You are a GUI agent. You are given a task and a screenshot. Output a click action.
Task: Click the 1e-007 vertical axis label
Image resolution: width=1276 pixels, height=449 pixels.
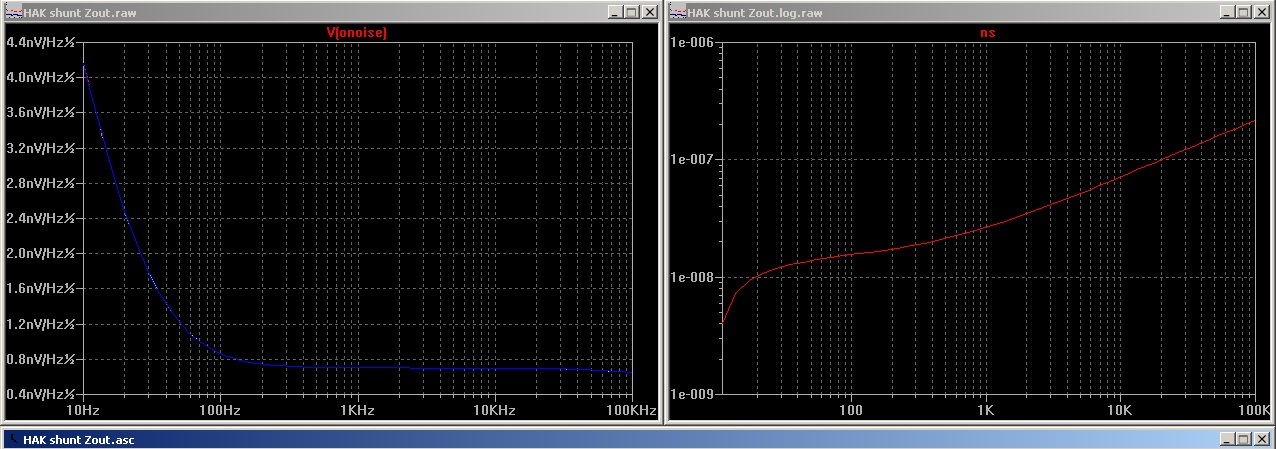point(693,159)
